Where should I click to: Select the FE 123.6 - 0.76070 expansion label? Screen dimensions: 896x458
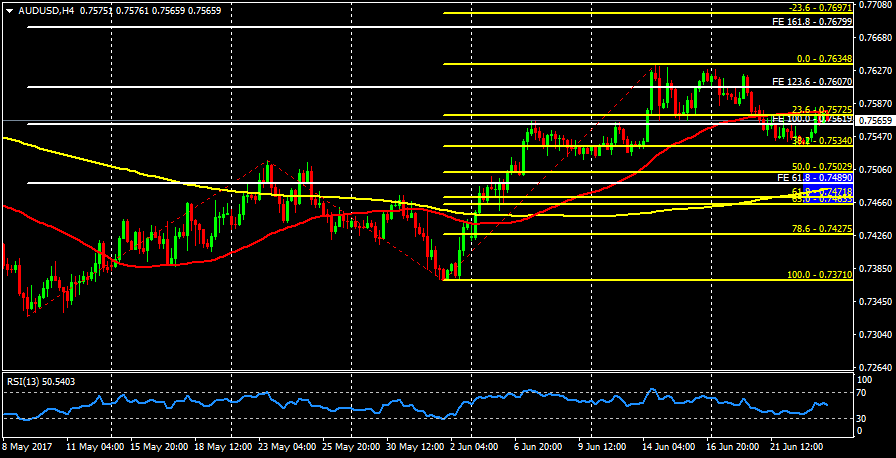[812, 81]
